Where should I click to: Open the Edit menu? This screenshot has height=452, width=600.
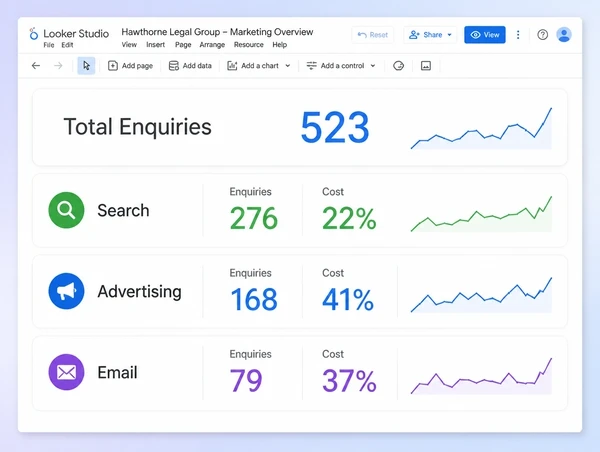click(67, 45)
